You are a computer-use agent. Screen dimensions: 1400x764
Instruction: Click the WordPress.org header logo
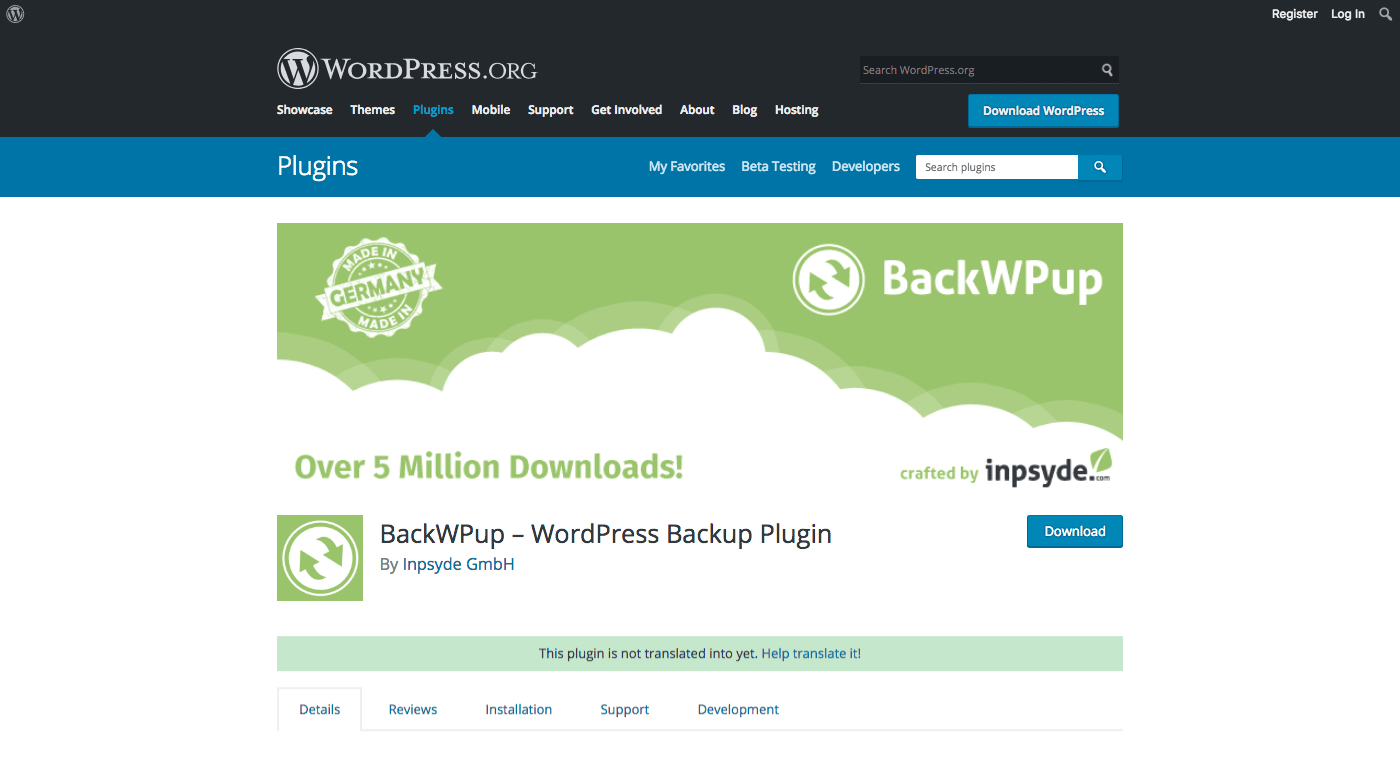(x=407, y=69)
